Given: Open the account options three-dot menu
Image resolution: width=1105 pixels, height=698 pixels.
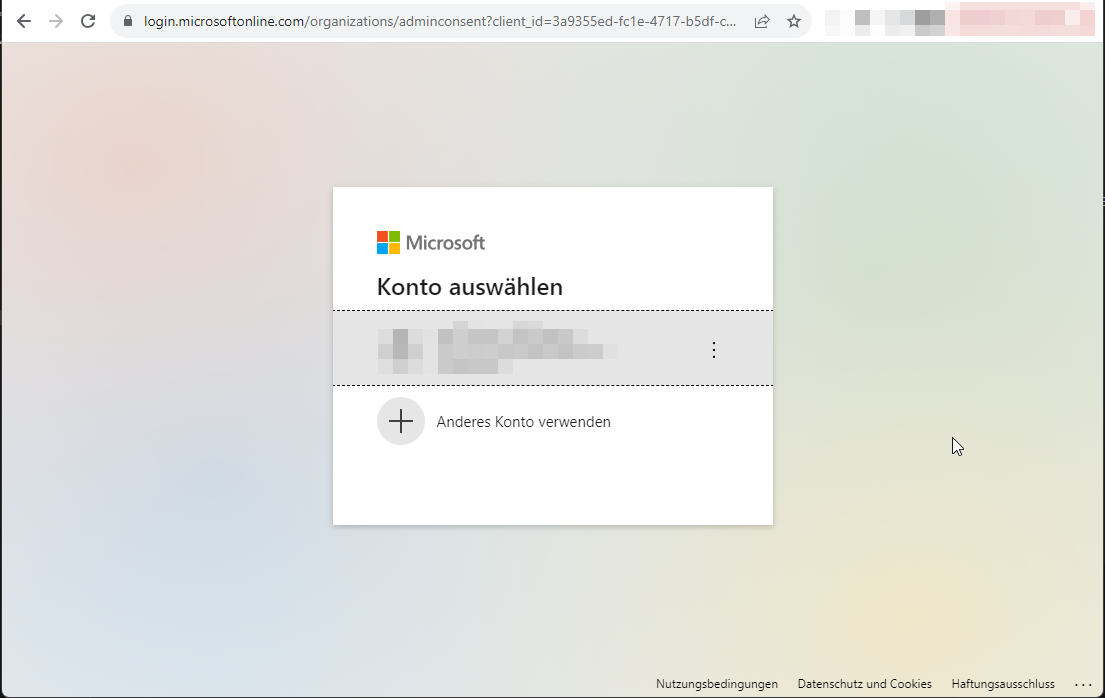Looking at the screenshot, I should [714, 349].
